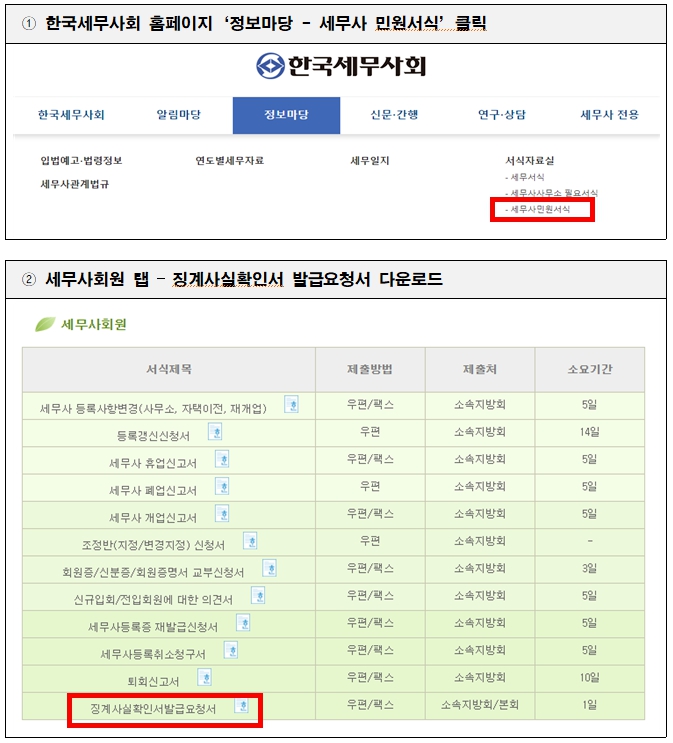Click 세무사 등록사항변경(사무소, 자택이전, 재개업) title
This screenshot has height=743, width=673.
click(153, 408)
